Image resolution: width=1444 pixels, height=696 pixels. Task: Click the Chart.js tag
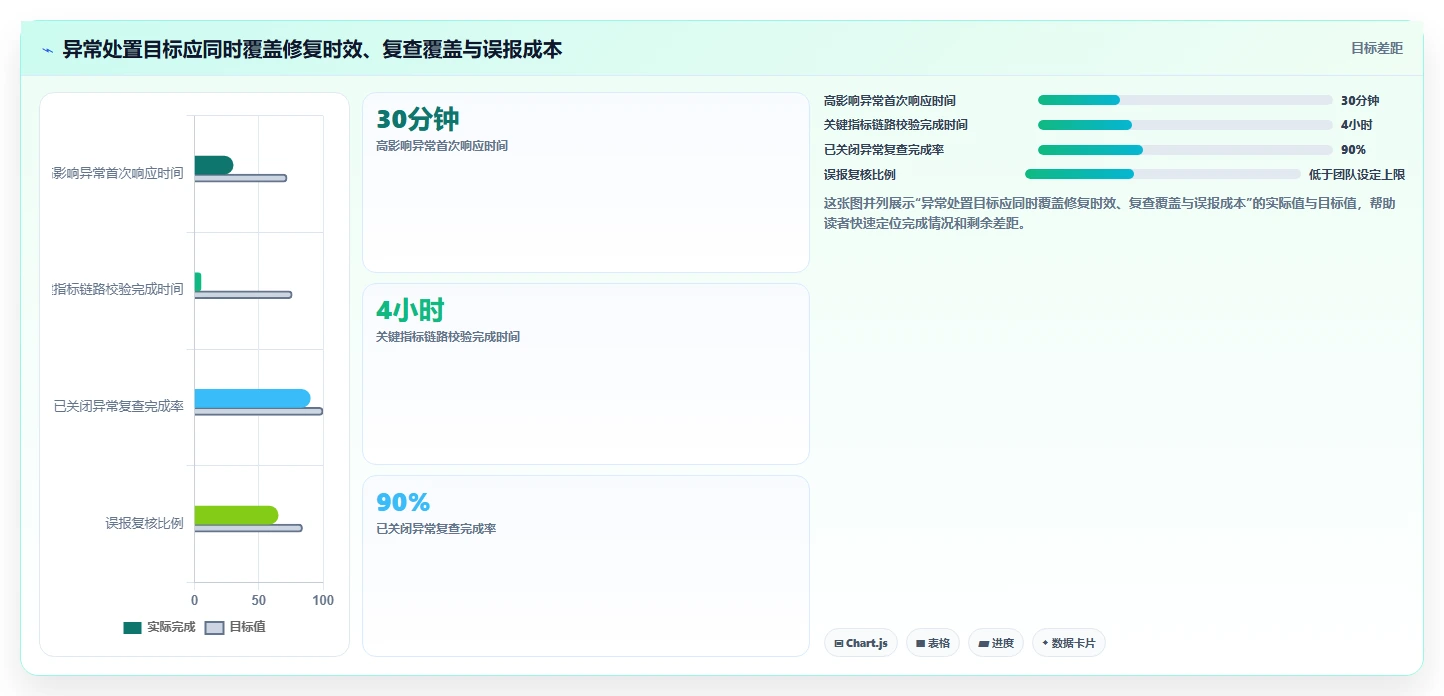point(861,643)
